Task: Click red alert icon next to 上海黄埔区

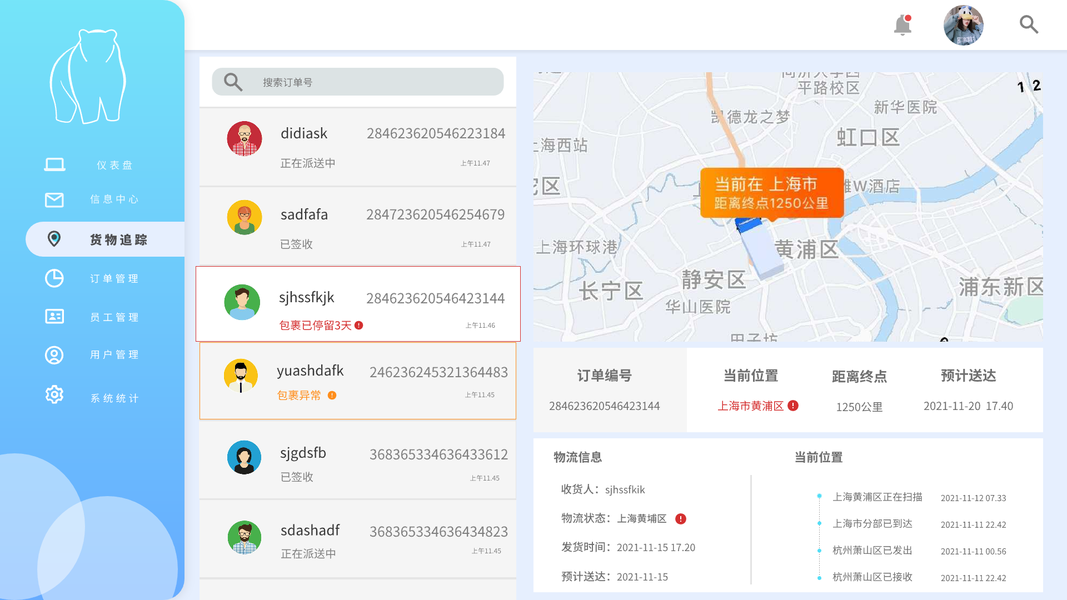Action: pyautogui.click(x=680, y=519)
